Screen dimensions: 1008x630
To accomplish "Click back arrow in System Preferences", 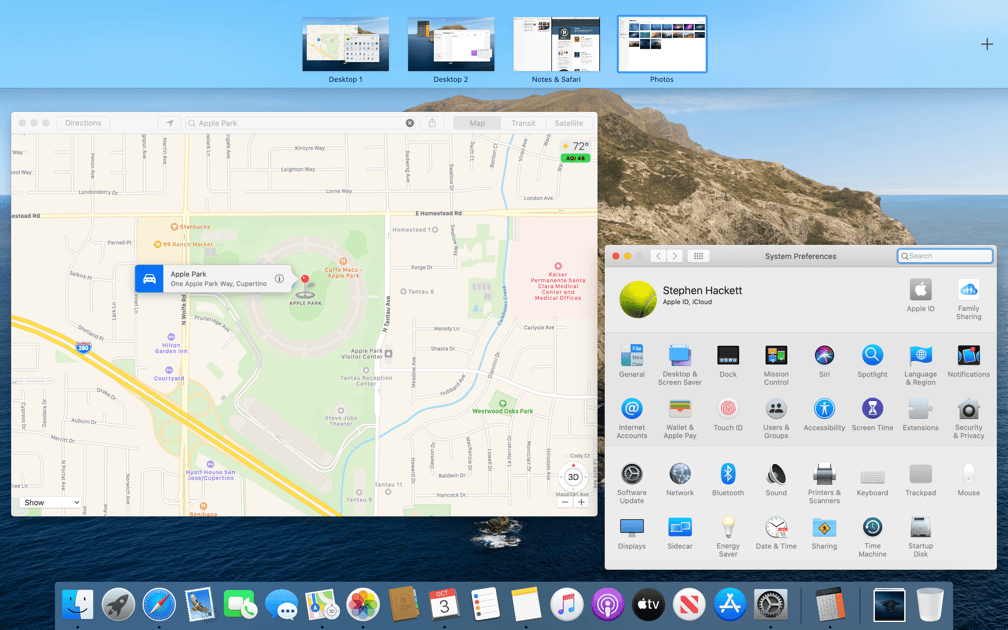I will 658,256.
